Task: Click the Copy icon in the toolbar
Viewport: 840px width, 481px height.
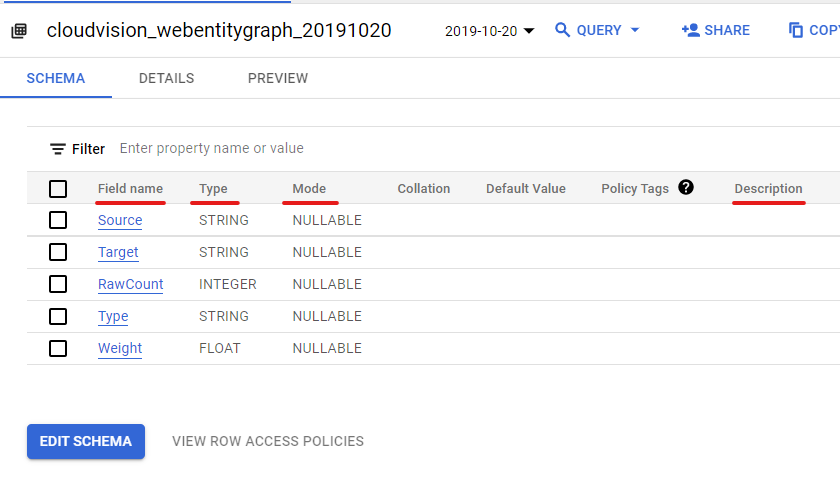Action: pyautogui.click(x=796, y=30)
